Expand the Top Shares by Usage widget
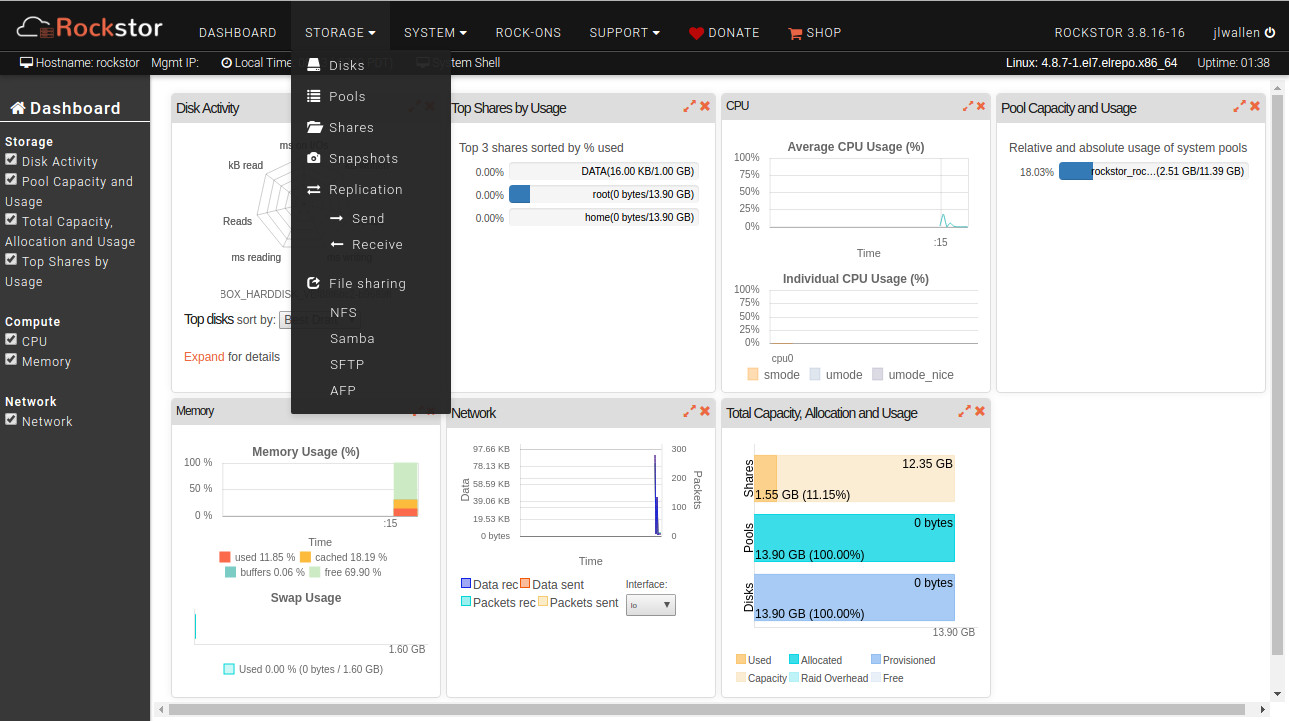This screenshot has height=721, width=1289. (x=689, y=106)
